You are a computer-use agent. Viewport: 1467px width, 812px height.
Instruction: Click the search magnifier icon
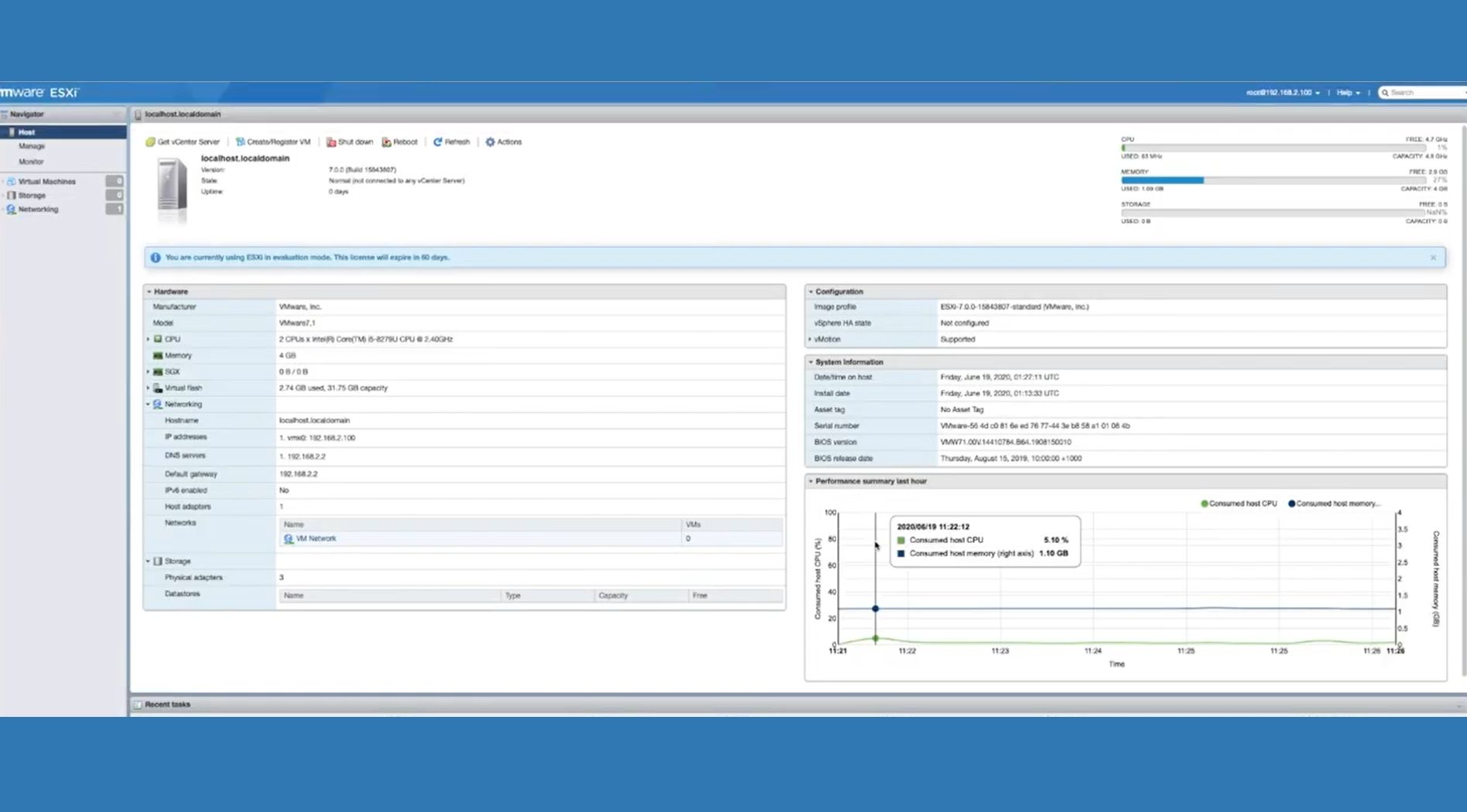pos(1385,93)
